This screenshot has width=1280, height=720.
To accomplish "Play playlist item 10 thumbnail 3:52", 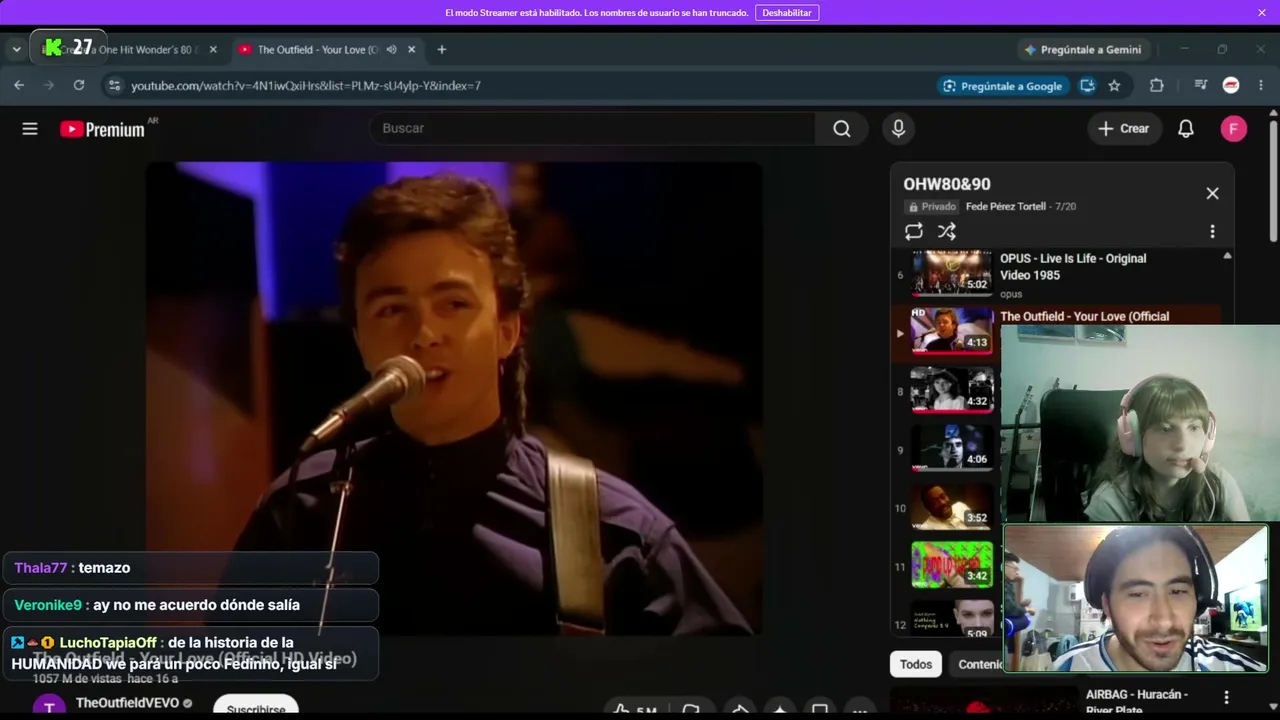I will [952, 507].
